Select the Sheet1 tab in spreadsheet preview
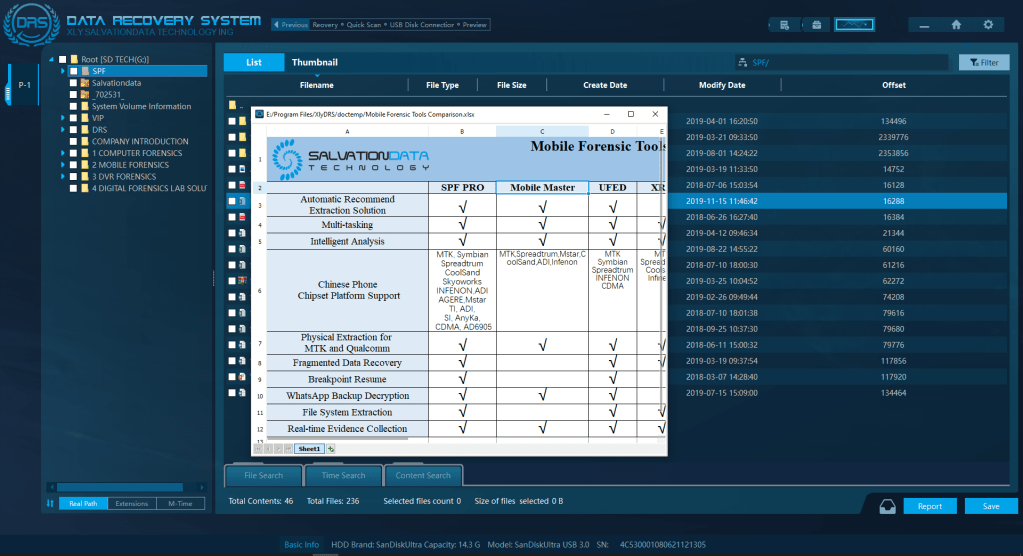 click(x=308, y=449)
